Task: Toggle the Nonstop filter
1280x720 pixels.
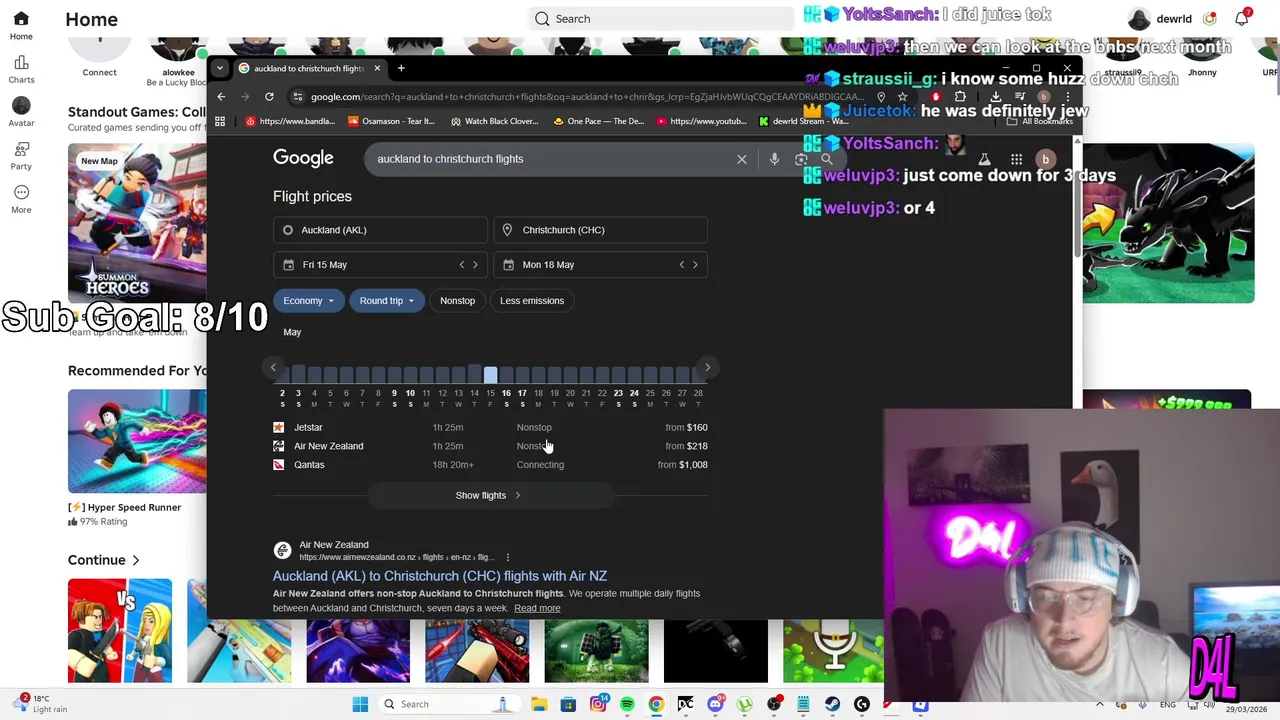Action: [x=457, y=301]
